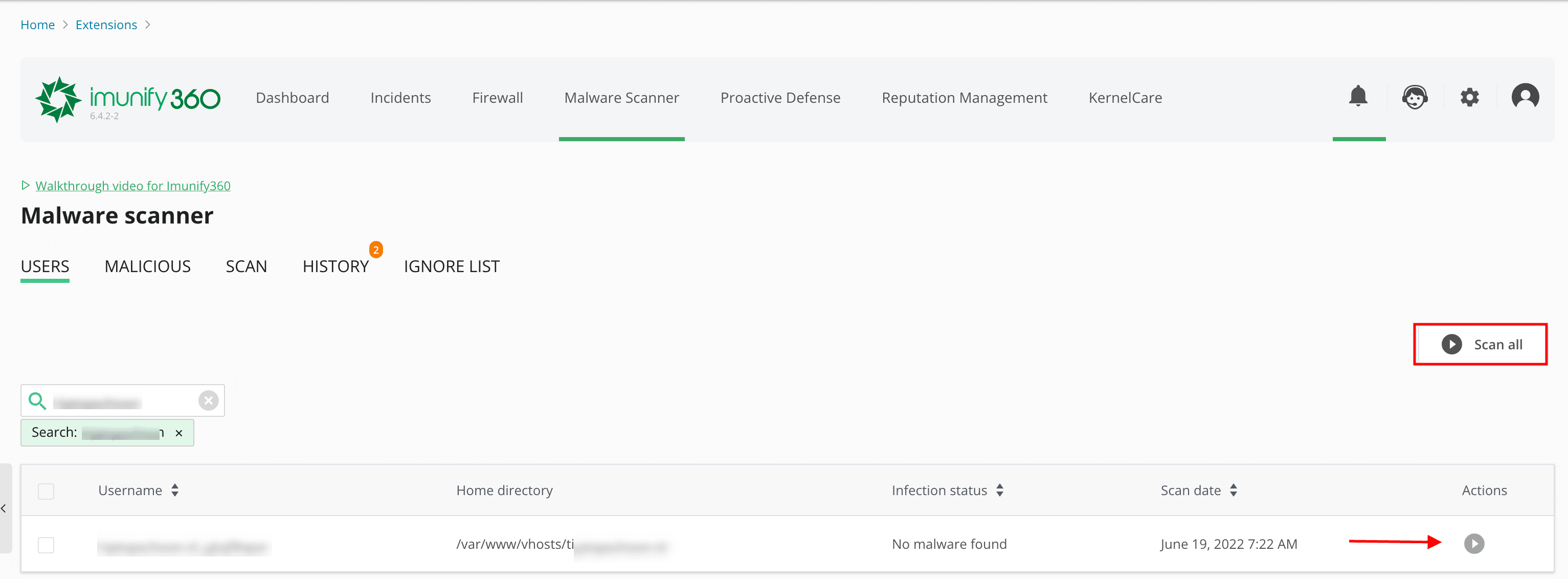The height and width of the screenshot is (579, 1568).
Task: Tick the checkbox of the user row
Action: pos(46,545)
